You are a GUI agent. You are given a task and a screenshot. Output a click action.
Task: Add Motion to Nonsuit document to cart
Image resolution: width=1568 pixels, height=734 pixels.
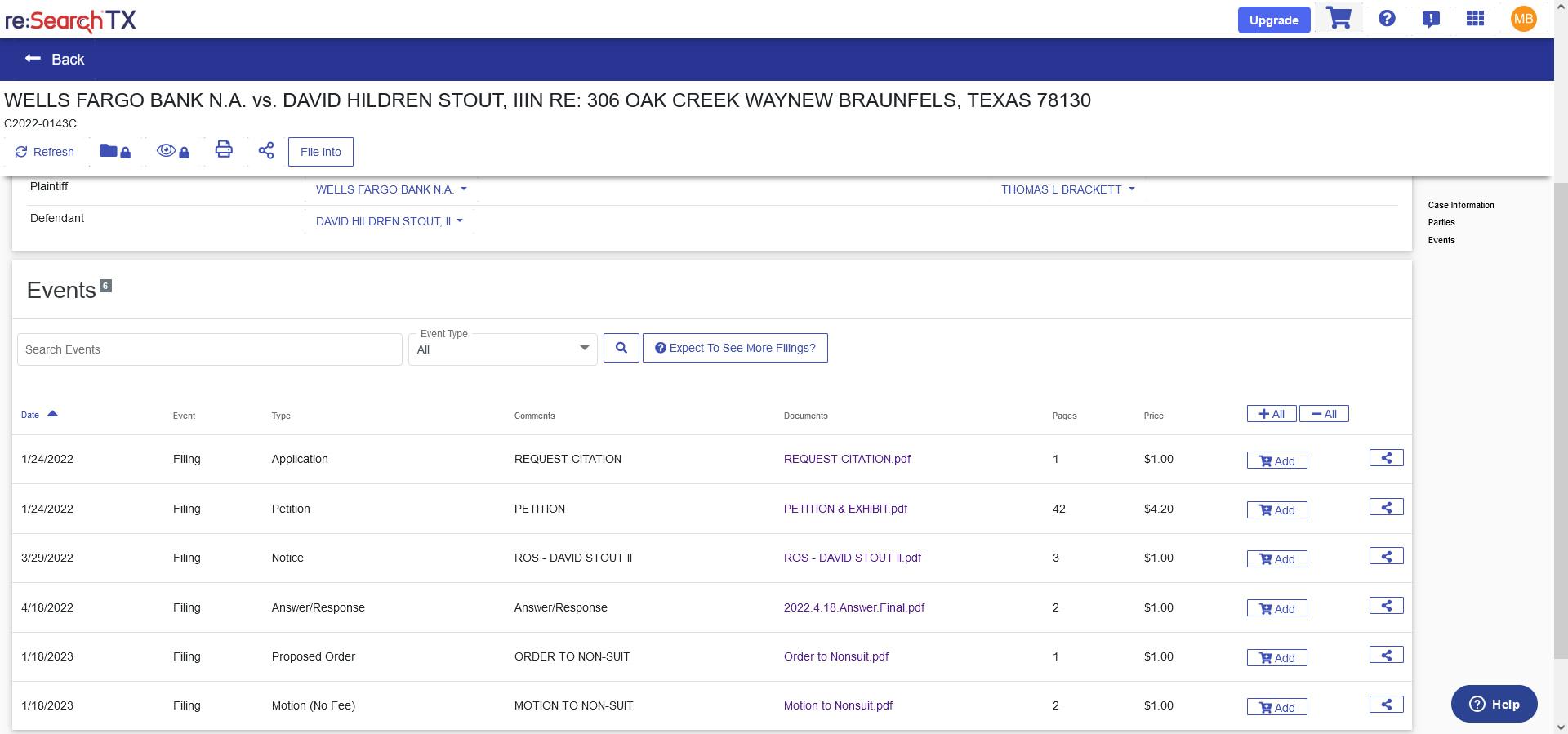coord(1277,707)
